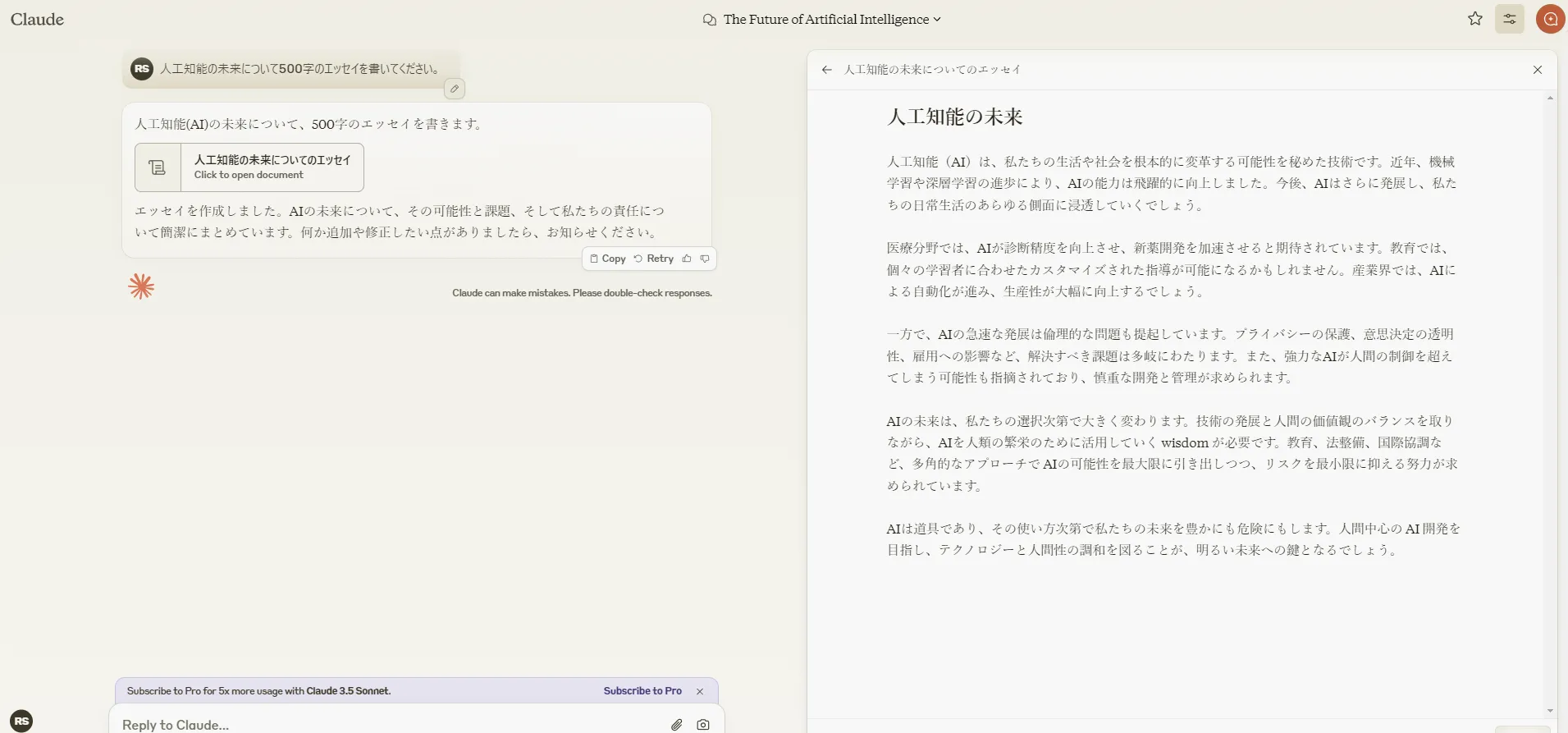Attach a file with paperclip icon

point(677,725)
